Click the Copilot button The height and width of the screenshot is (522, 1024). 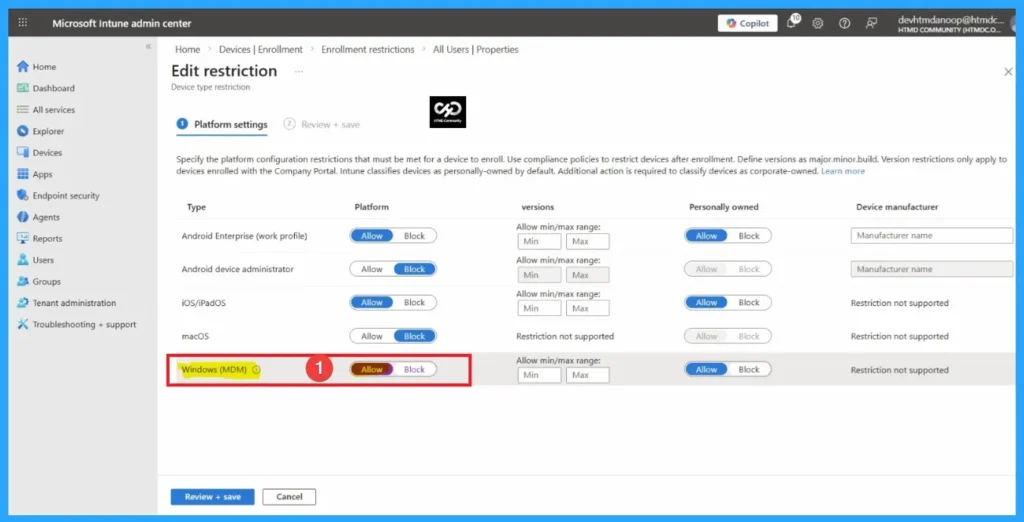click(748, 24)
